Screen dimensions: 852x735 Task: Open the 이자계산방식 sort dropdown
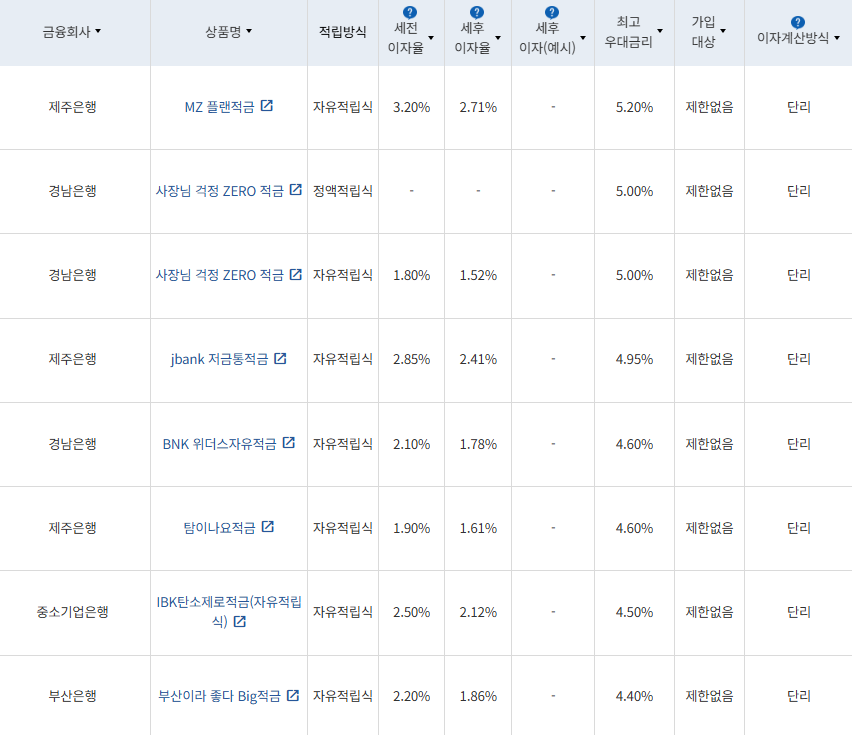tap(836, 40)
